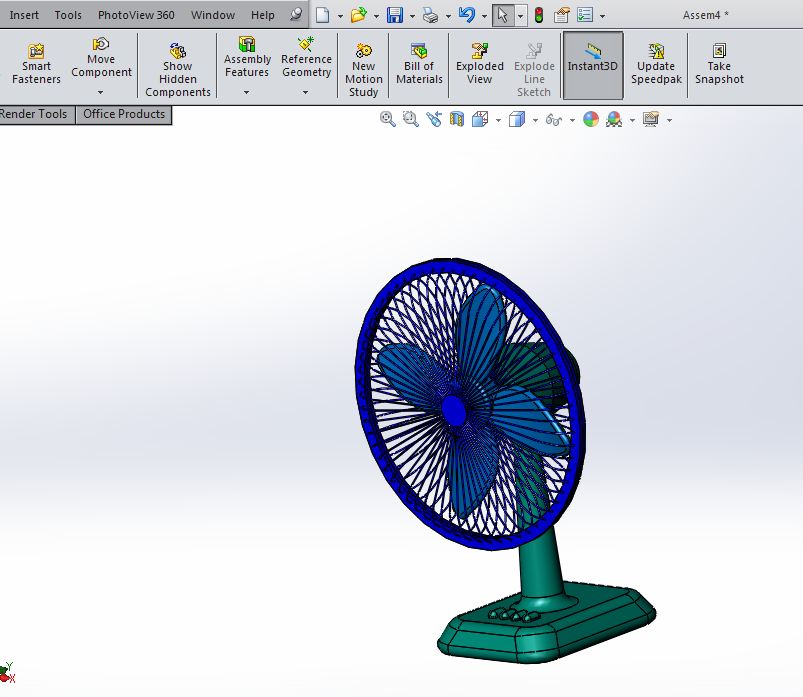Open File Properties icon
Image resolution: width=803 pixels, height=697 pixels.
click(562, 15)
